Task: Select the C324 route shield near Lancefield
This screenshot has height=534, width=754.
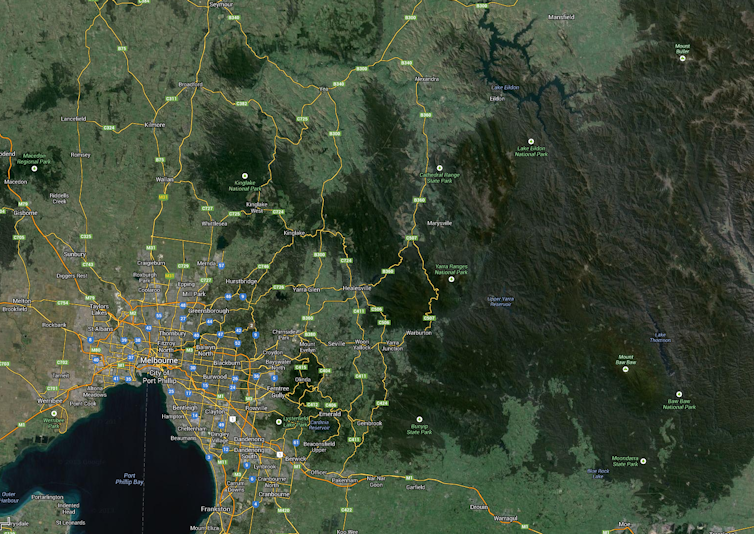Action: point(109,127)
